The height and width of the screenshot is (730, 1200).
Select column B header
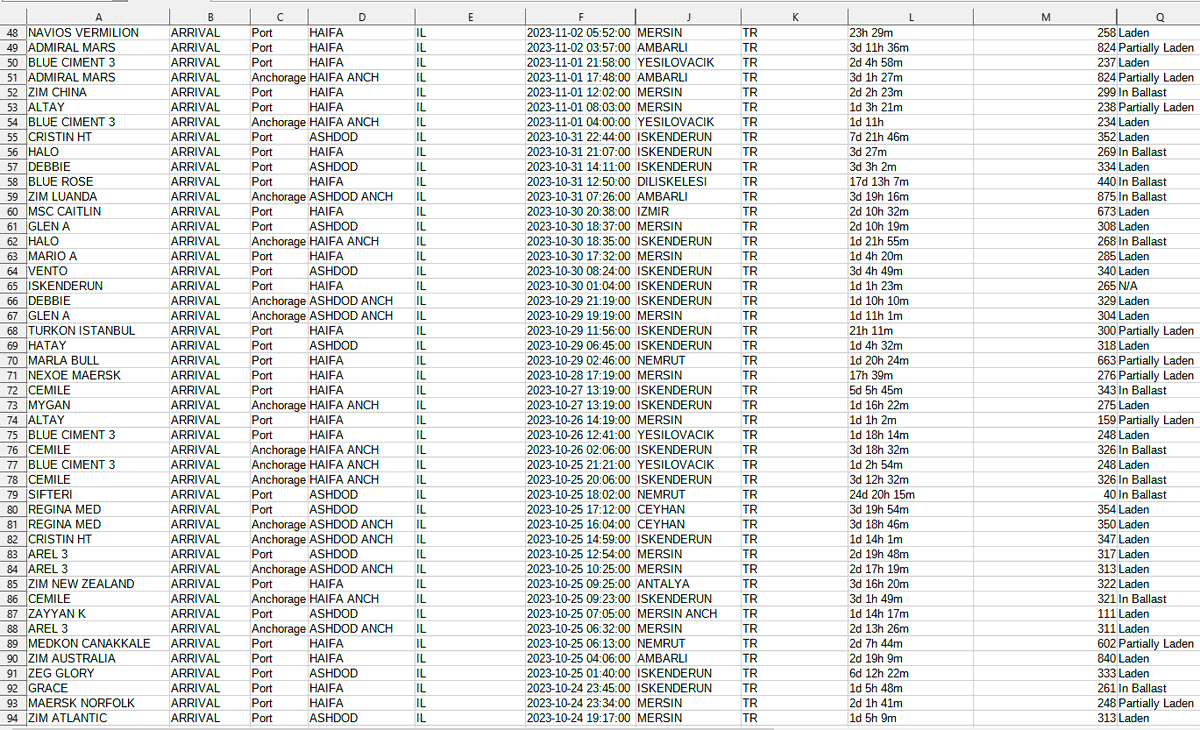pos(208,17)
